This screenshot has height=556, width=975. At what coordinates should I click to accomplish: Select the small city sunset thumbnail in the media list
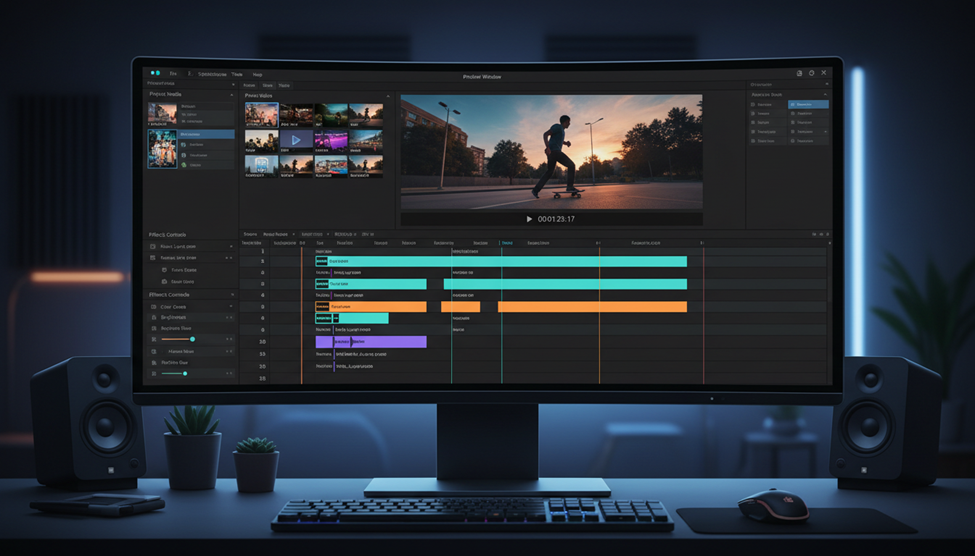click(162, 114)
